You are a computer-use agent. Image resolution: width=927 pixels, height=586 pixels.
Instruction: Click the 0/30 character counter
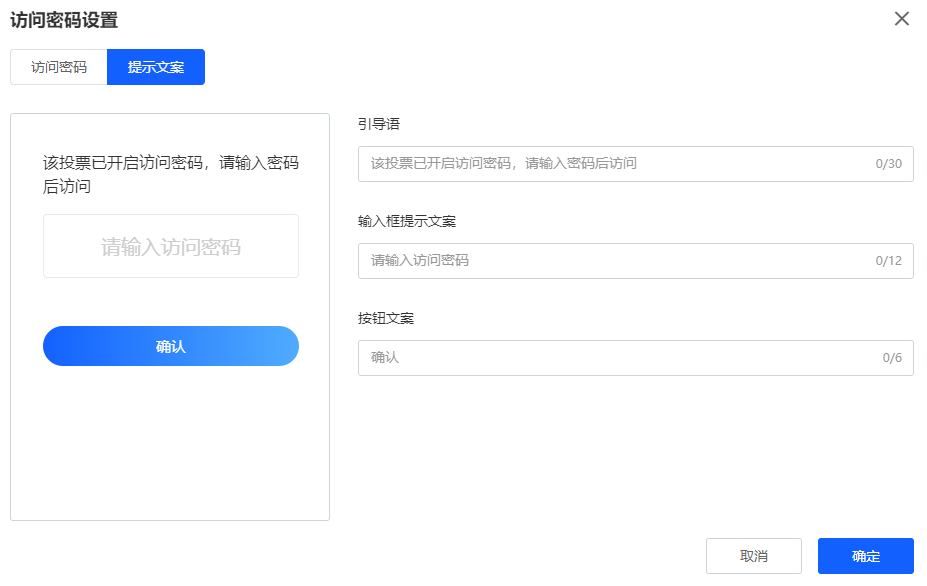tap(888, 164)
